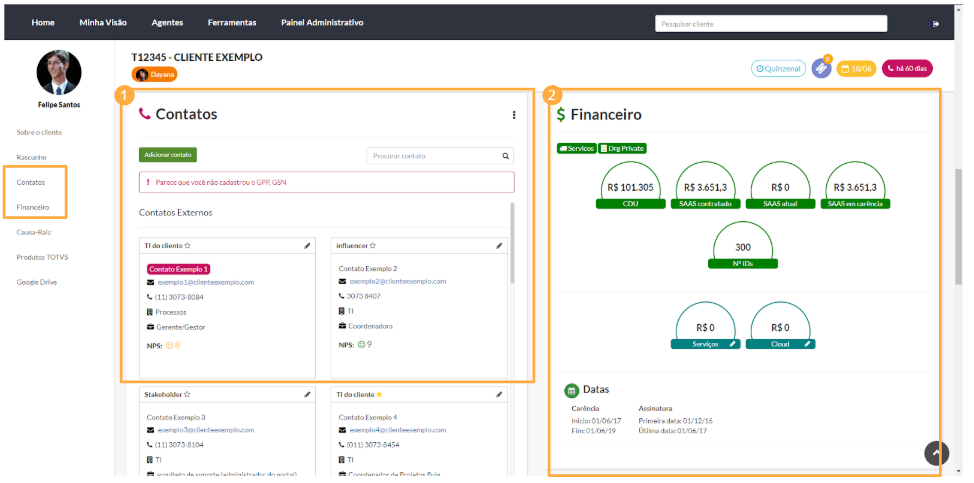Toggle the star on influencer contact
The height and width of the screenshot is (483, 974).
373,245
